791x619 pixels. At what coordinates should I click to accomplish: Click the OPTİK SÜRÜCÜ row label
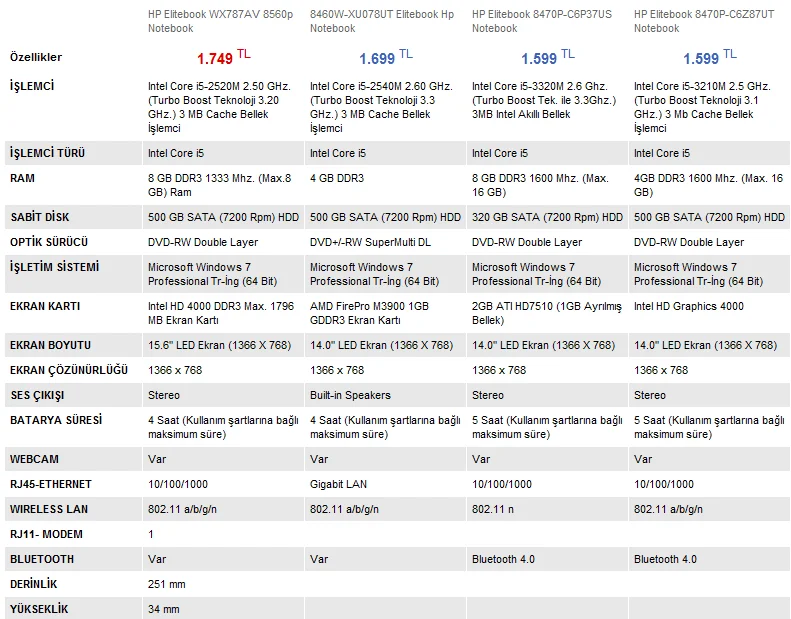(49, 242)
